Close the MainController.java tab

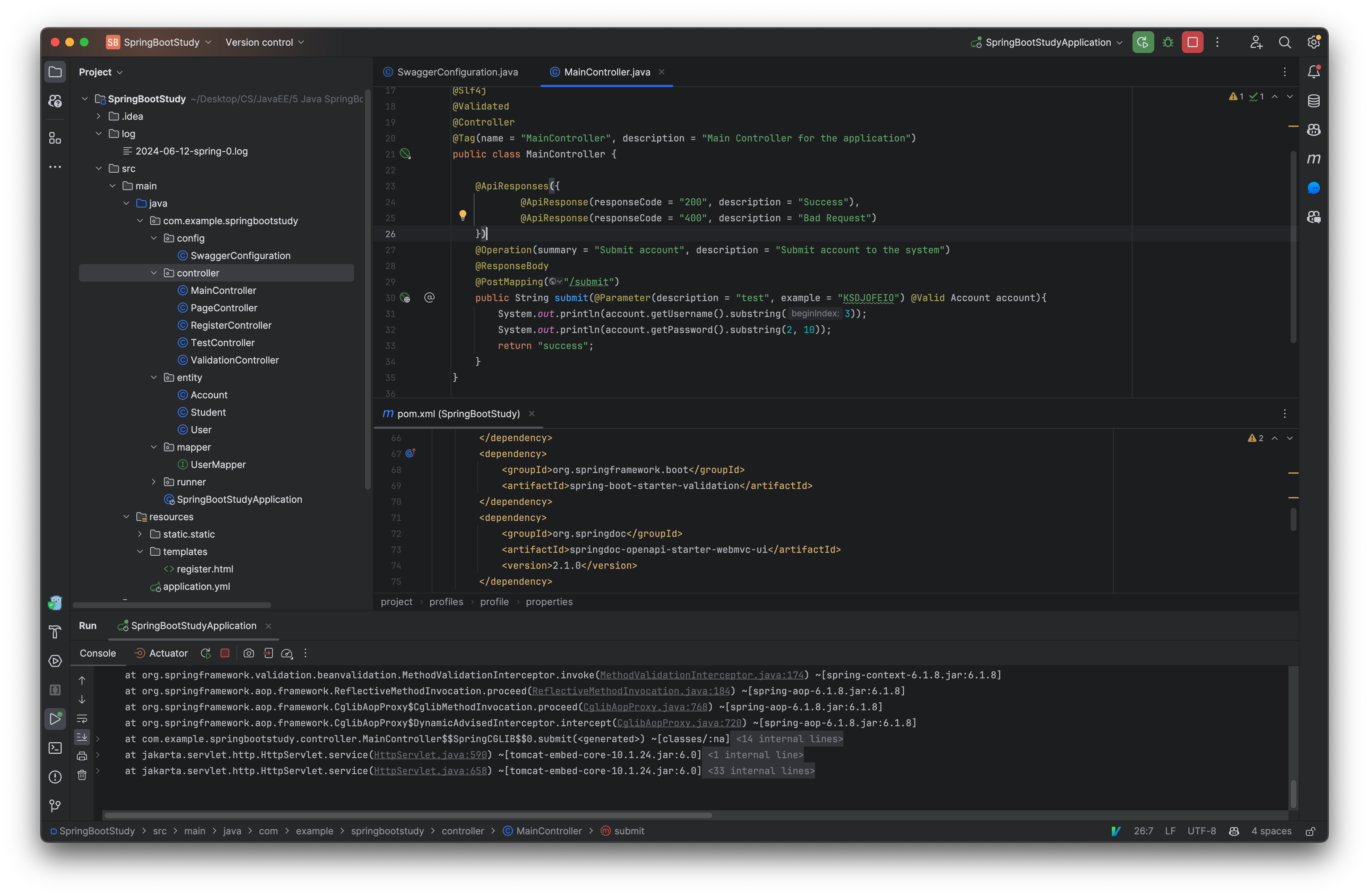[x=662, y=72]
